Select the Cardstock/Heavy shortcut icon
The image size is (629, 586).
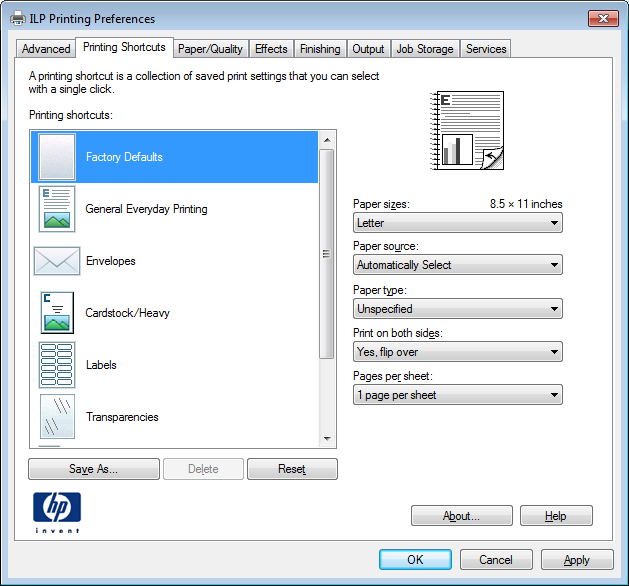pyautogui.click(x=57, y=313)
